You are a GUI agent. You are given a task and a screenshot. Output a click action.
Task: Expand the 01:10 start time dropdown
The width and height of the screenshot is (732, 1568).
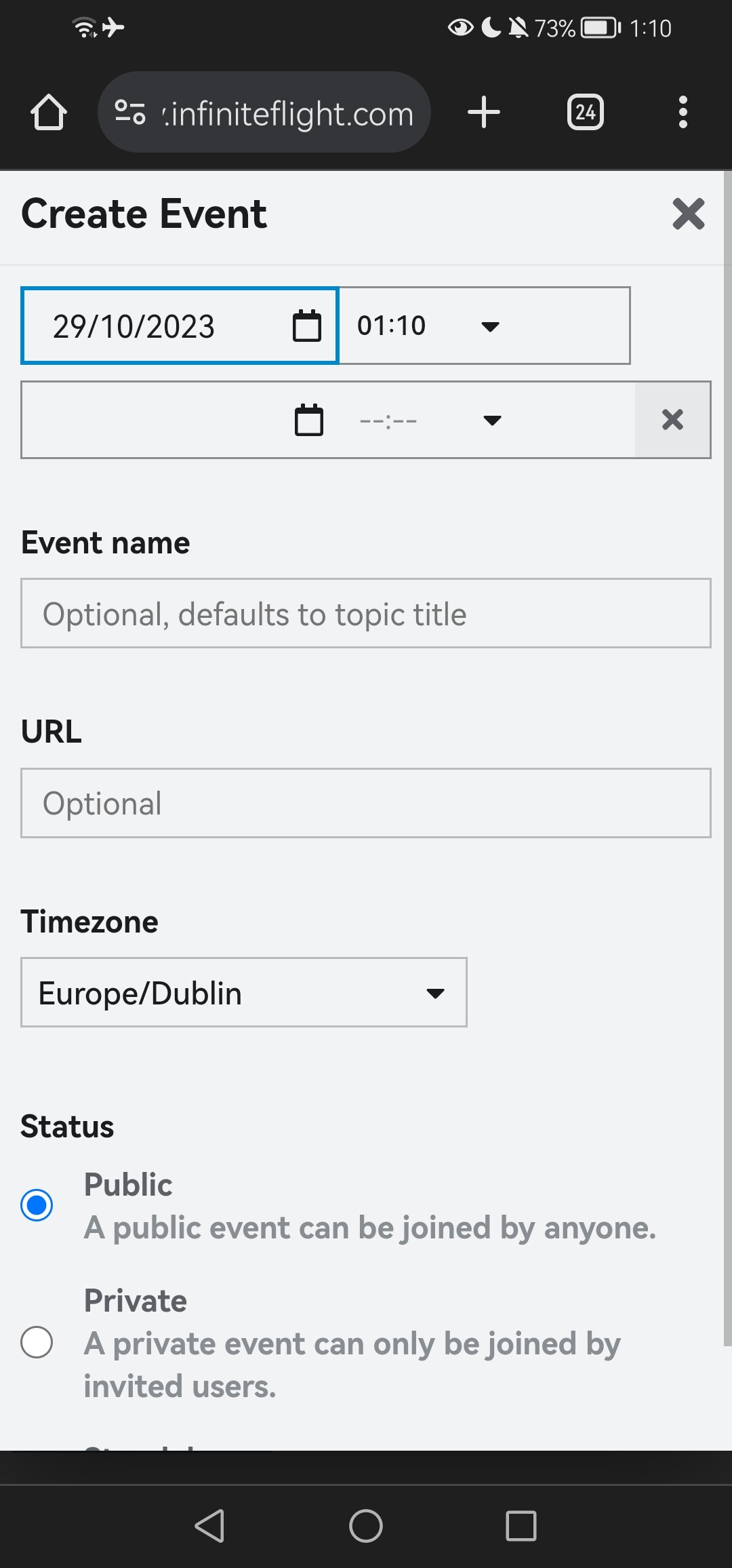490,326
